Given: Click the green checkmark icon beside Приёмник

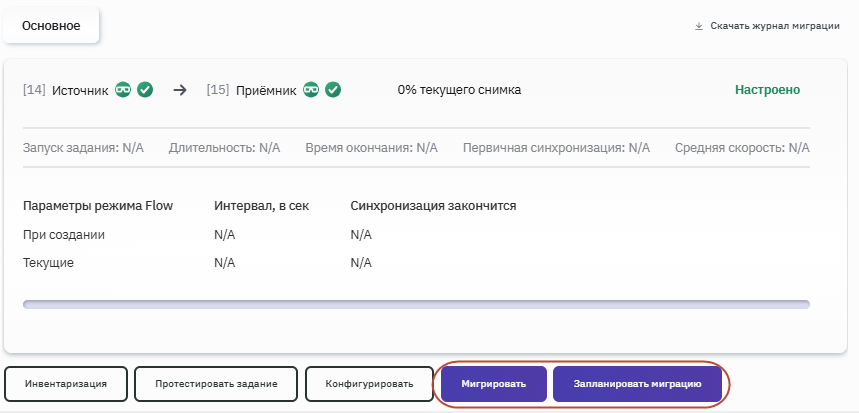Looking at the screenshot, I should tap(333, 90).
